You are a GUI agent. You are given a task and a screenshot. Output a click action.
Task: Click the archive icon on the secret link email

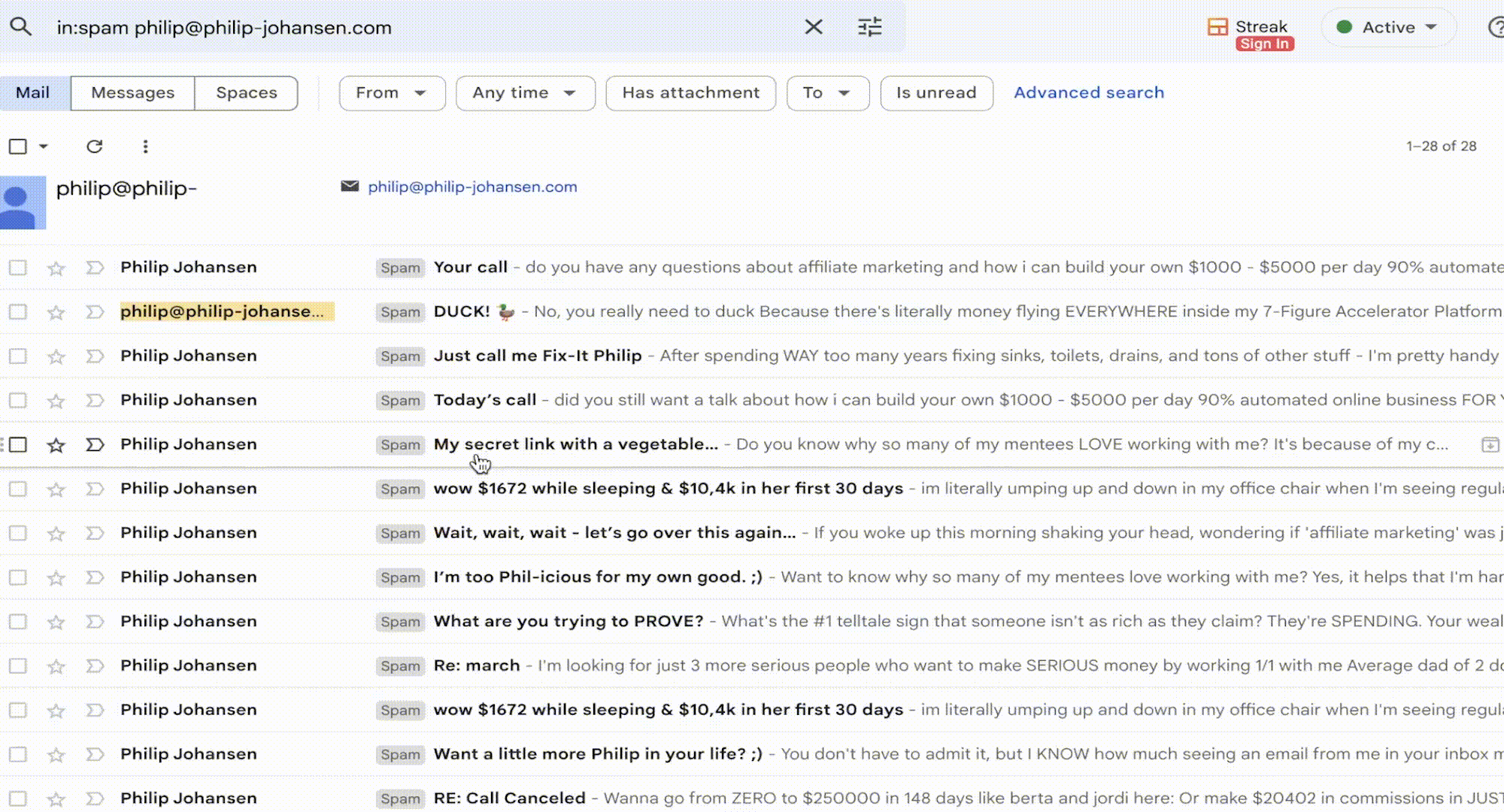(x=1489, y=444)
